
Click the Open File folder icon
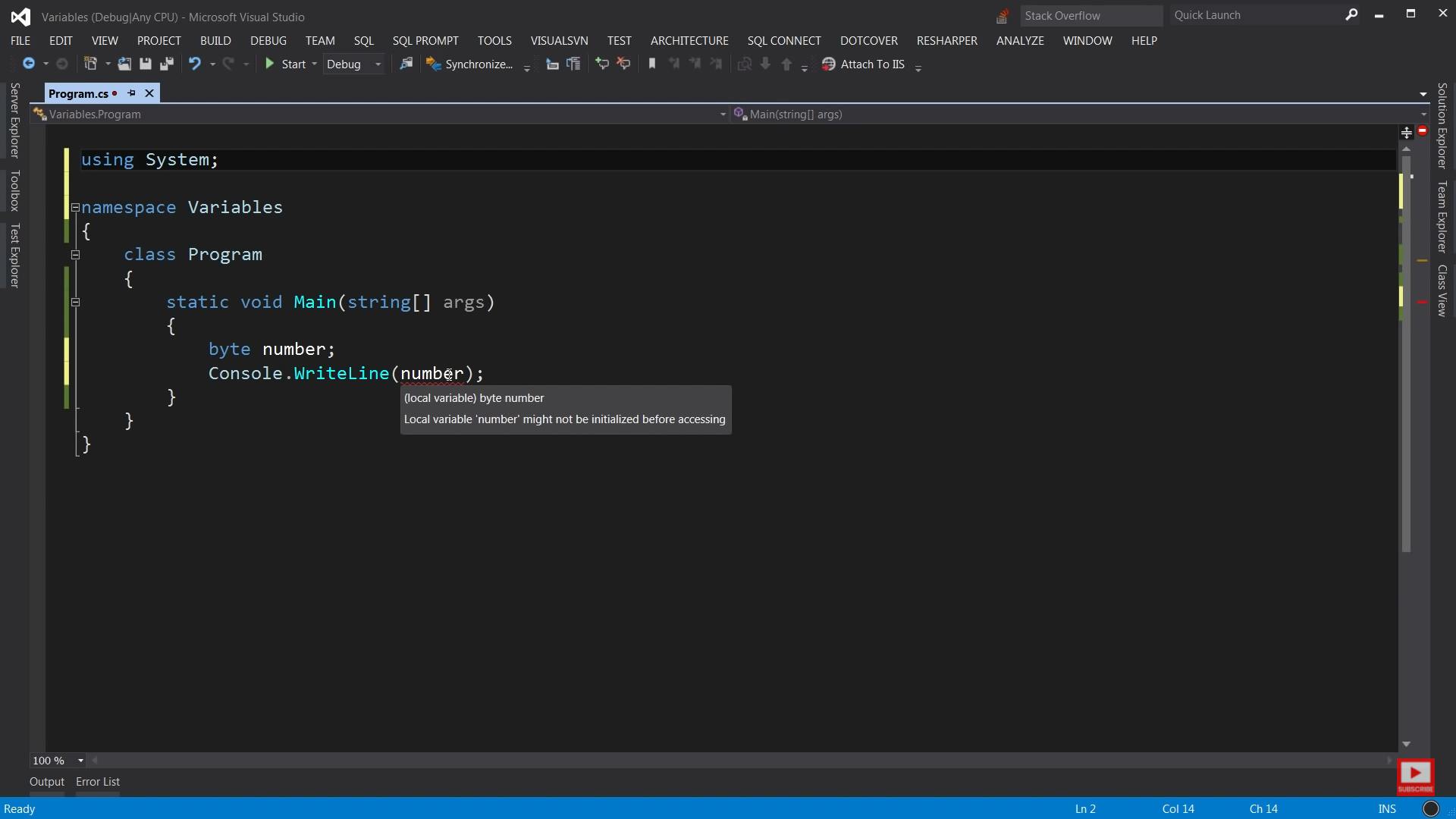[124, 64]
